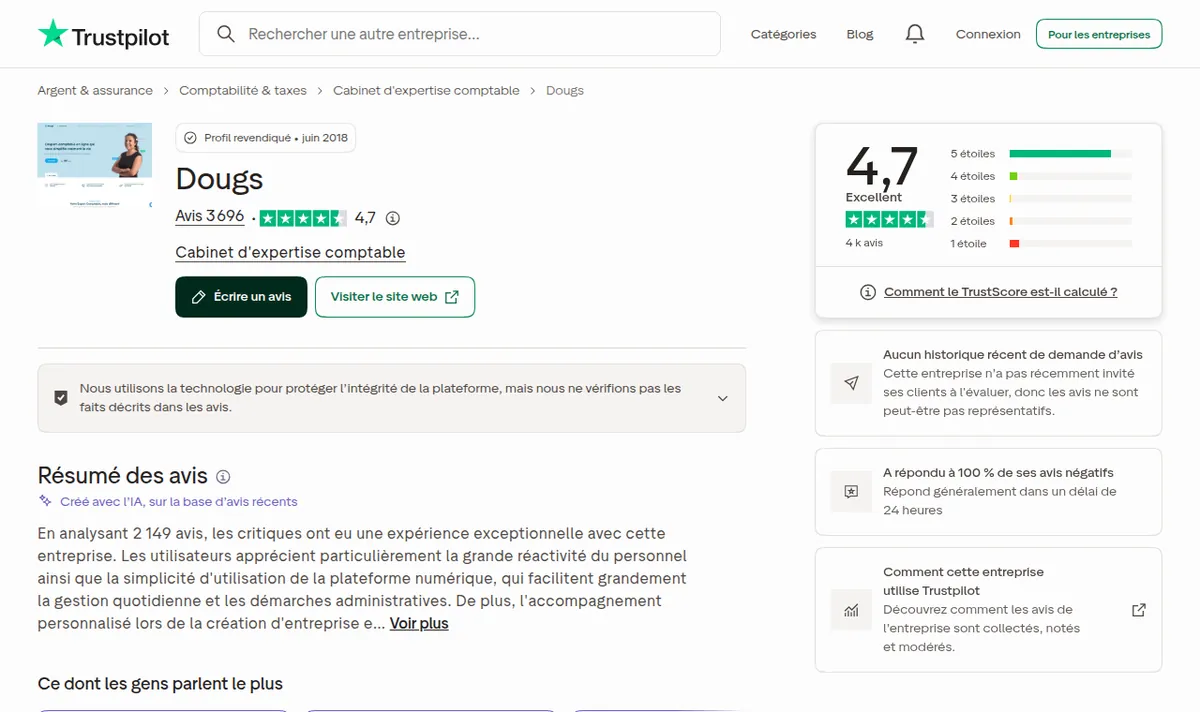Click the Pour les entreprises button

click(x=1099, y=34)
